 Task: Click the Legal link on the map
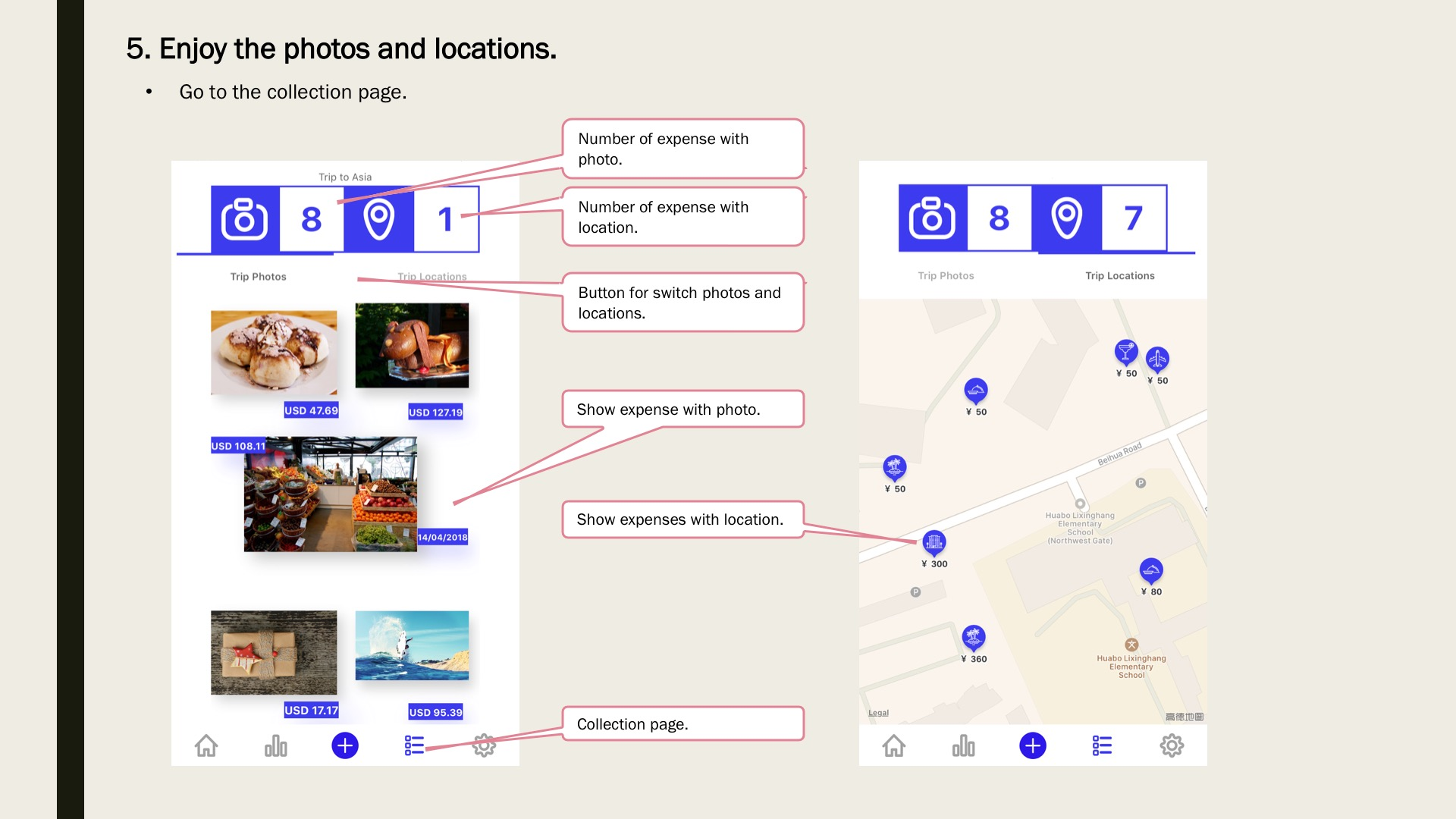click(878, 713)
